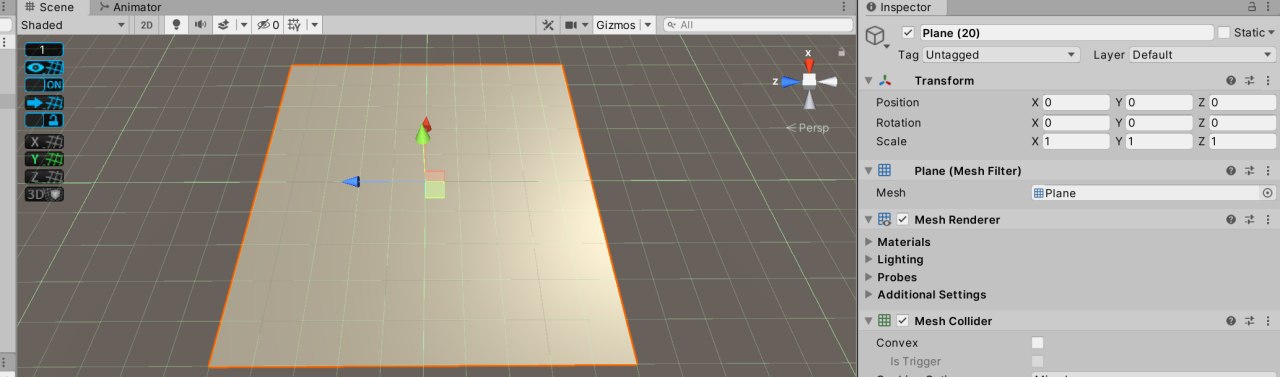Open scene camera settings icon

pos(571,25)
